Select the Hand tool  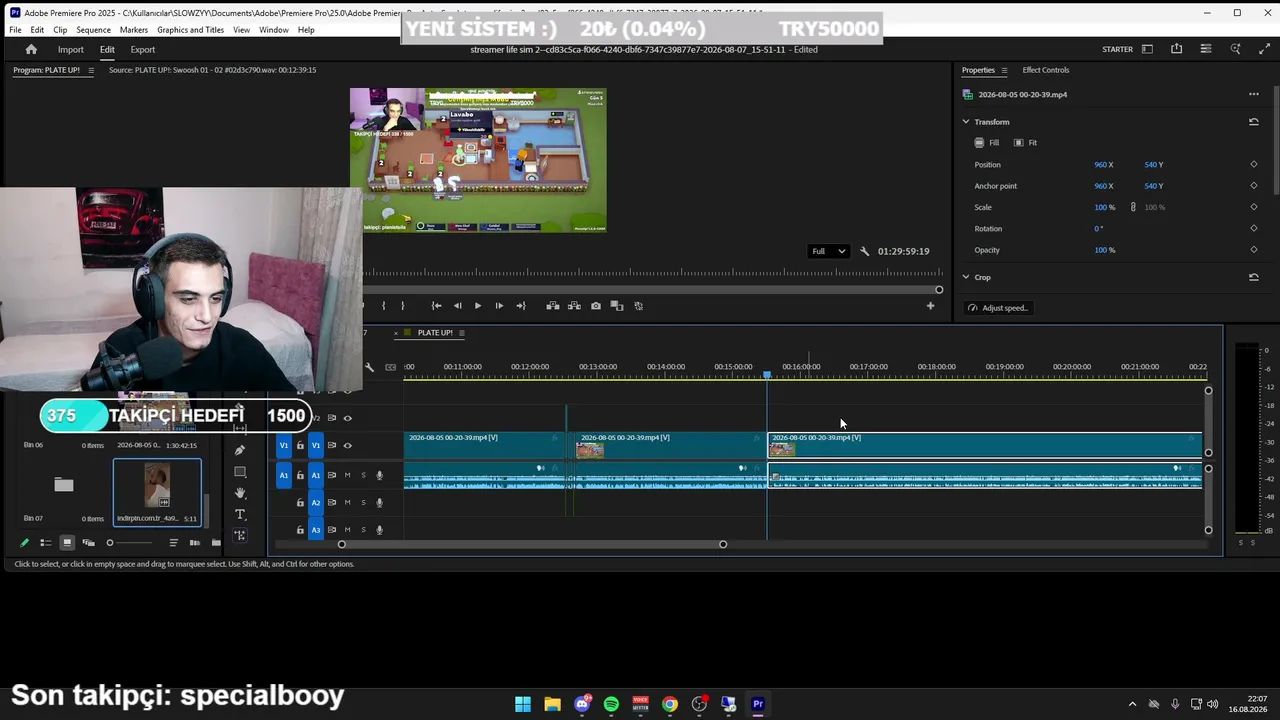[x=240, y=493]
